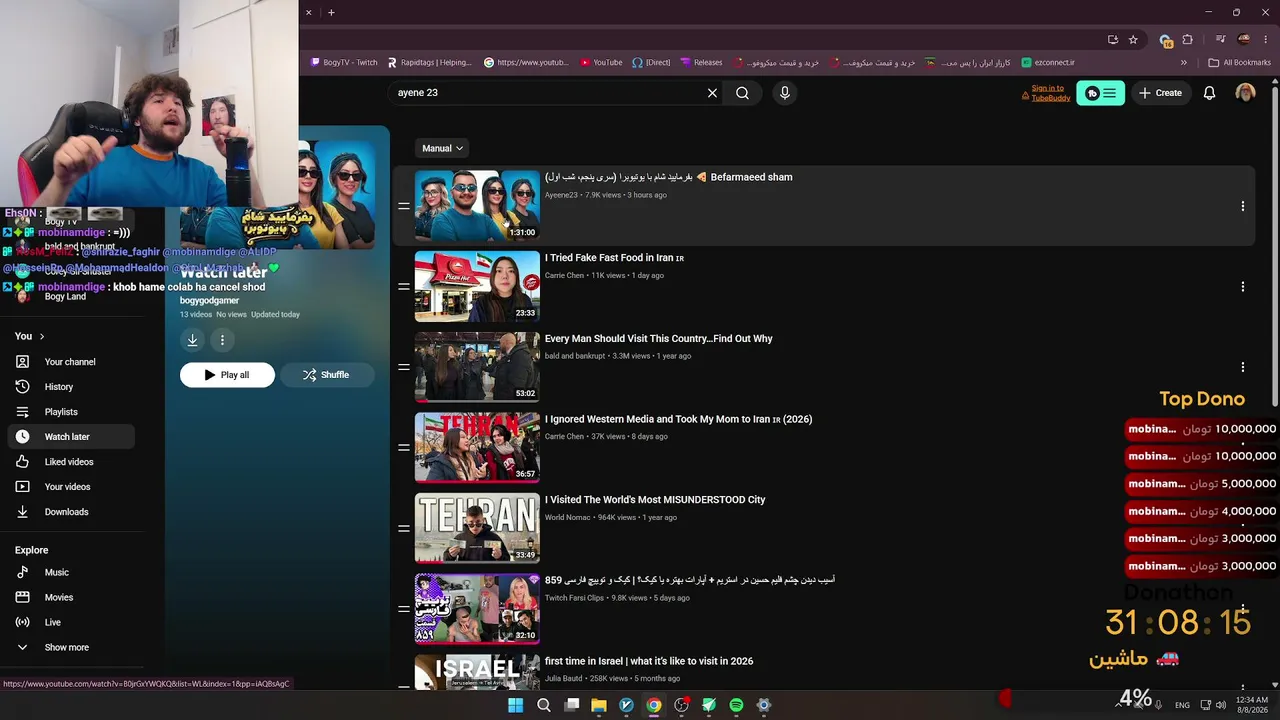This screenshot has height=720, width=1280.
Task: Open Downloads in the sidebar
Action: [70, 512]
